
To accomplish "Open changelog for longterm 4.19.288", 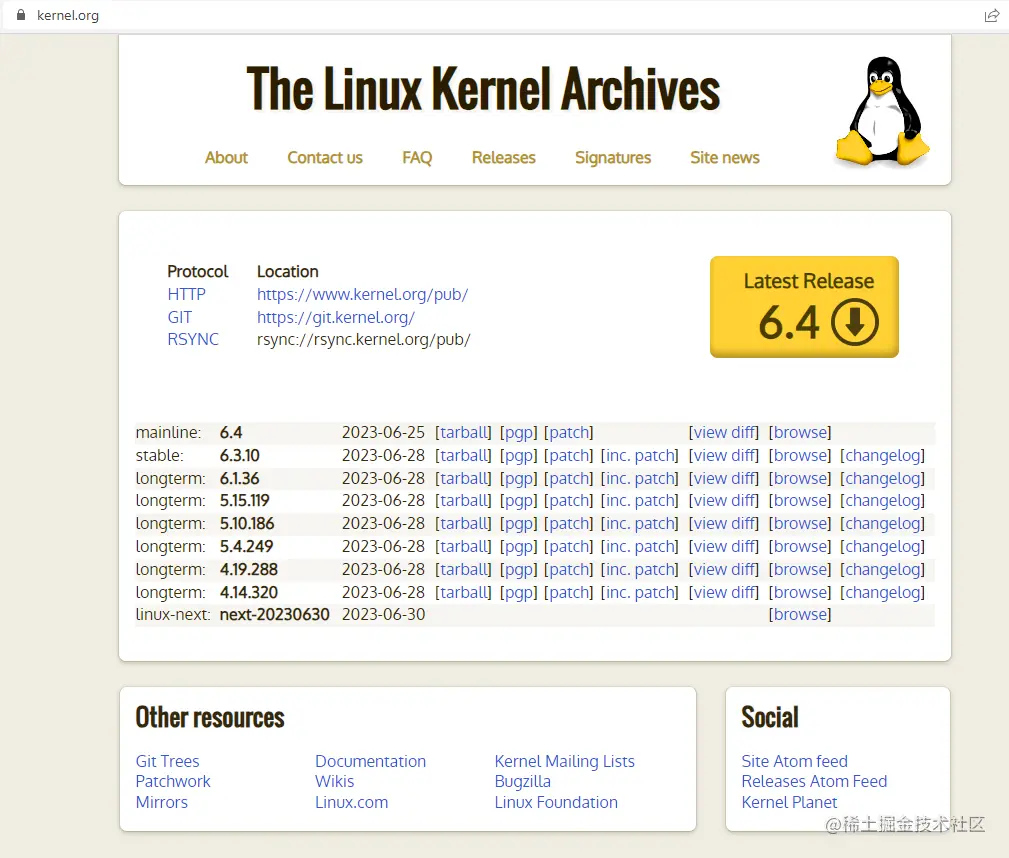I will [x=882, y=570].
